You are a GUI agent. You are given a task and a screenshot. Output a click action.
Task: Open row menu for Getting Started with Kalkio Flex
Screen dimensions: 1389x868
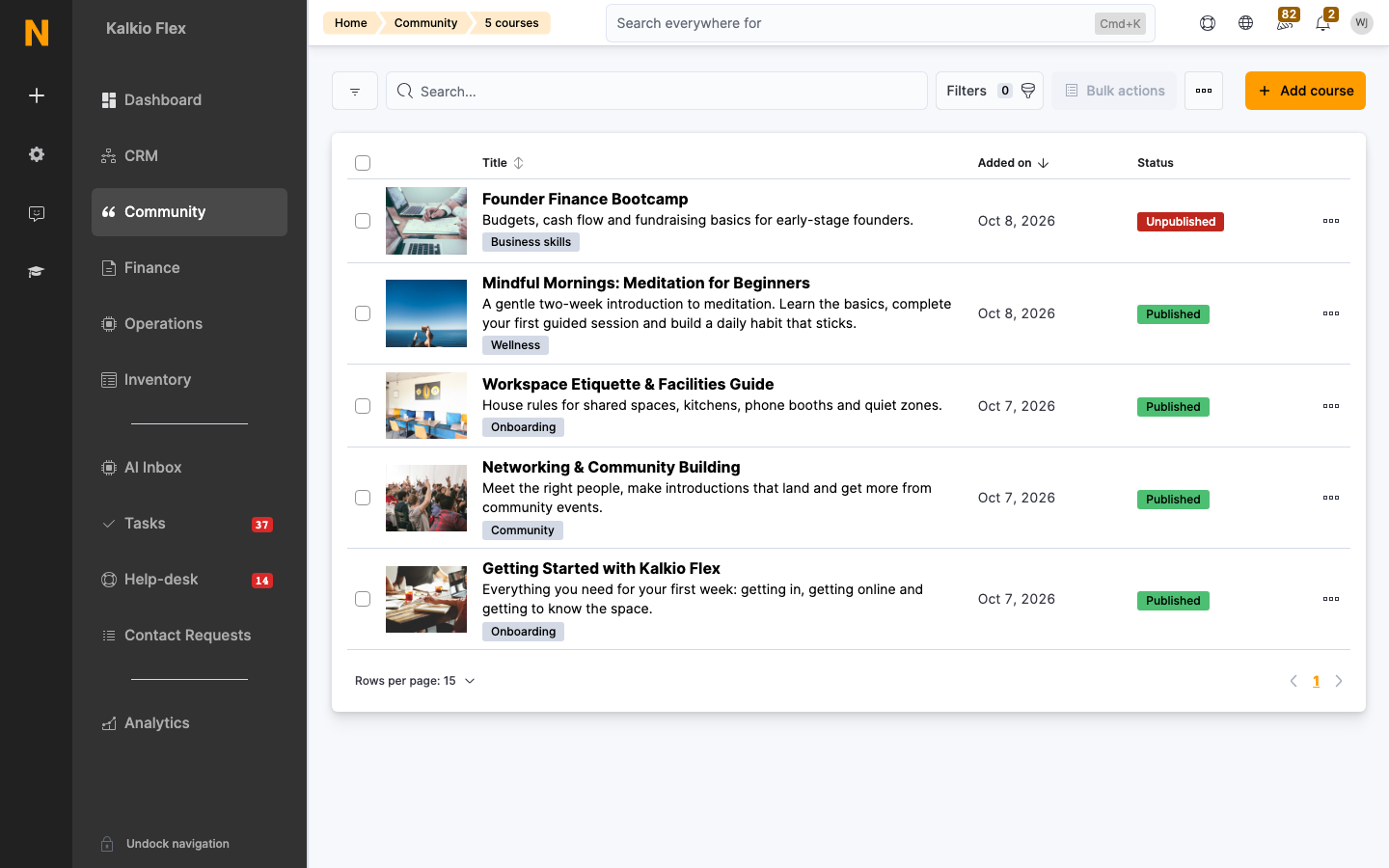pyautogui.click(x=1331, y=599)
